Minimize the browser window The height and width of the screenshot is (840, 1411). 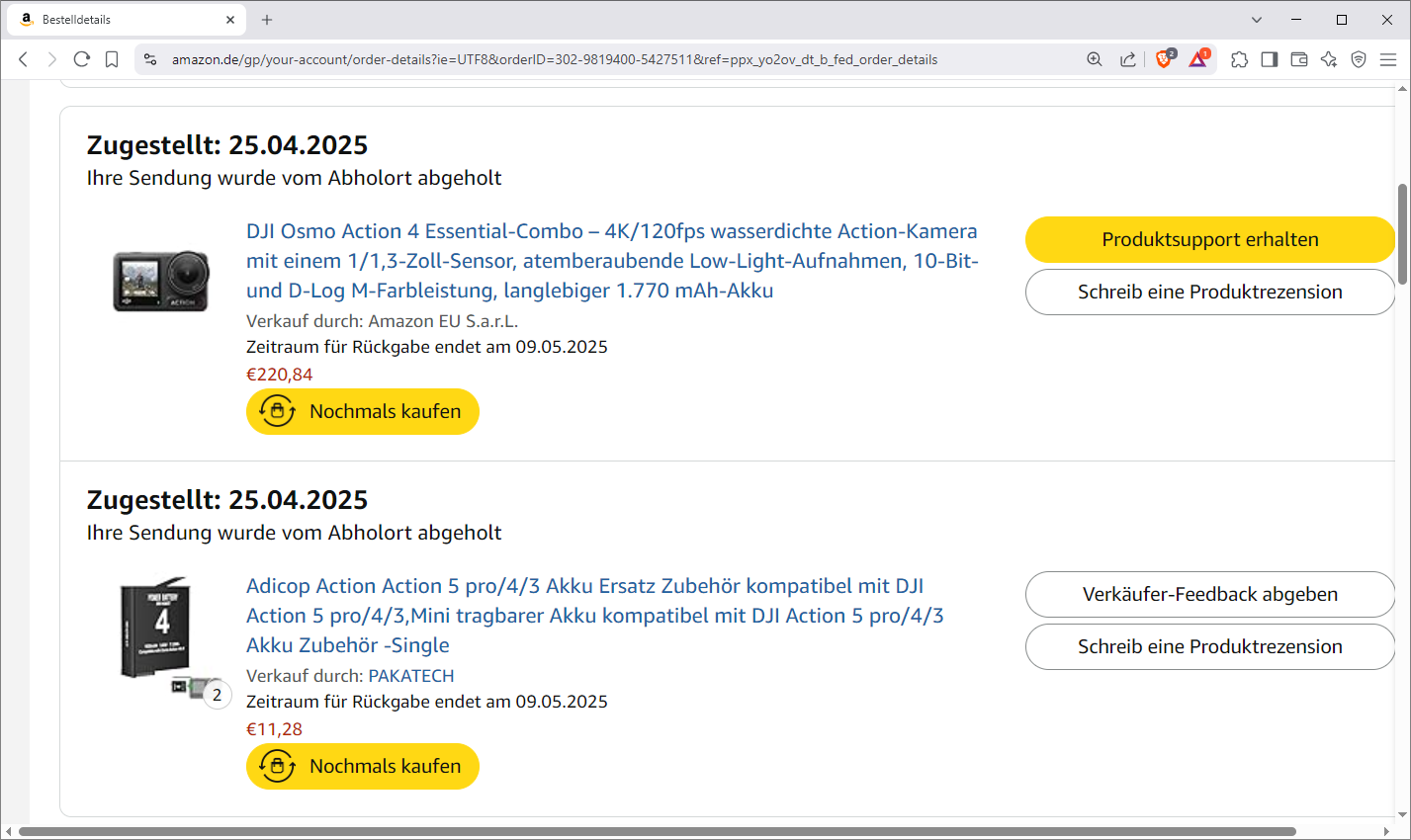click(x=1296, y=19)
